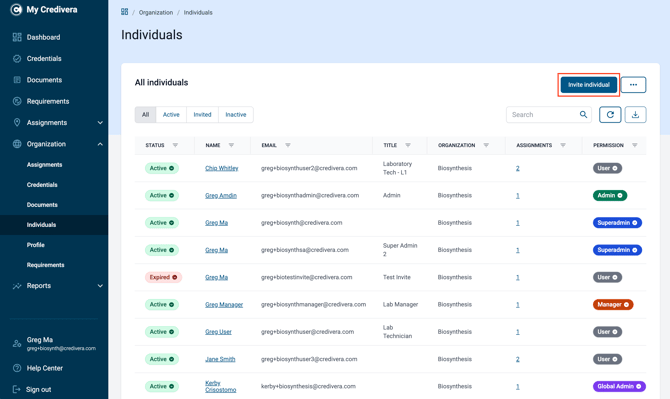Open Greg Manager's profile link
This screenshot has height=399, width=670.
pyautogui.click(x=224, y=305)
